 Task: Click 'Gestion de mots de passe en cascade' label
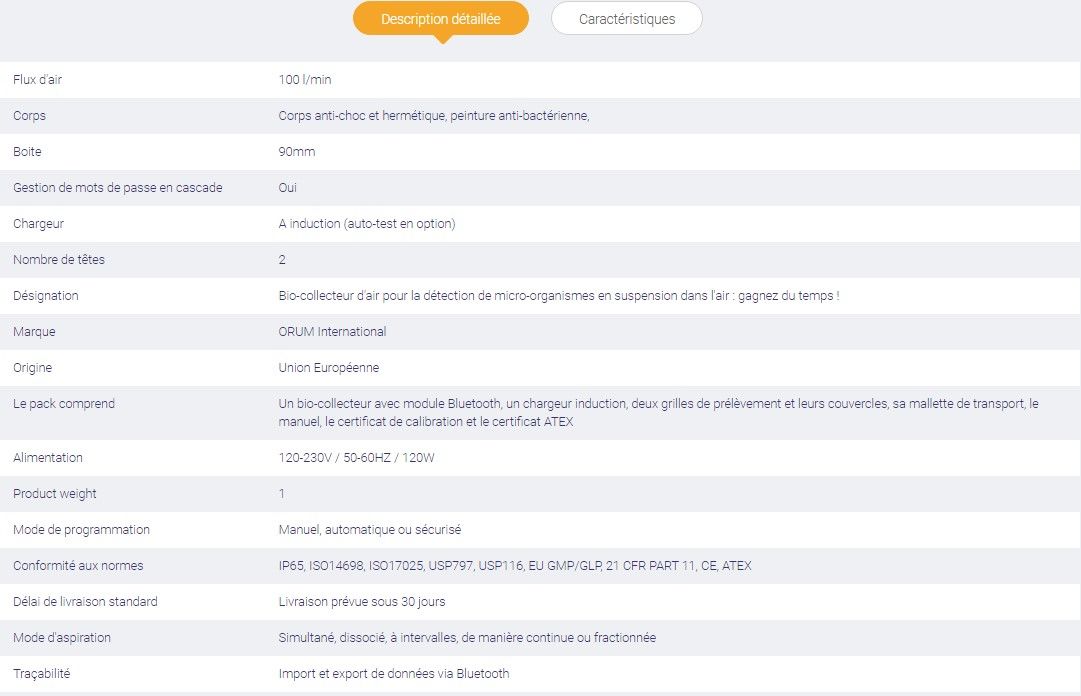coord(117,188)
